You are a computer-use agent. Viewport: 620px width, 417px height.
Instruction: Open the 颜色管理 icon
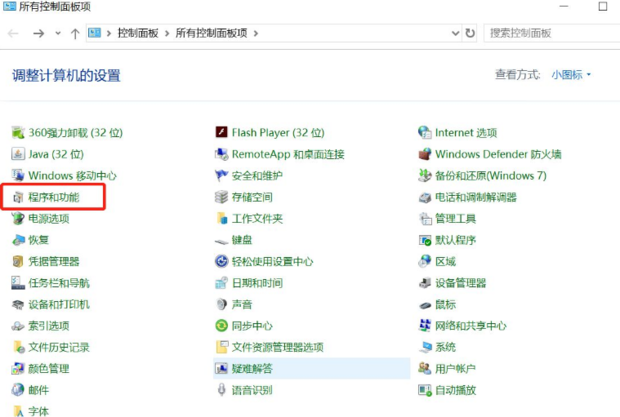18,368
